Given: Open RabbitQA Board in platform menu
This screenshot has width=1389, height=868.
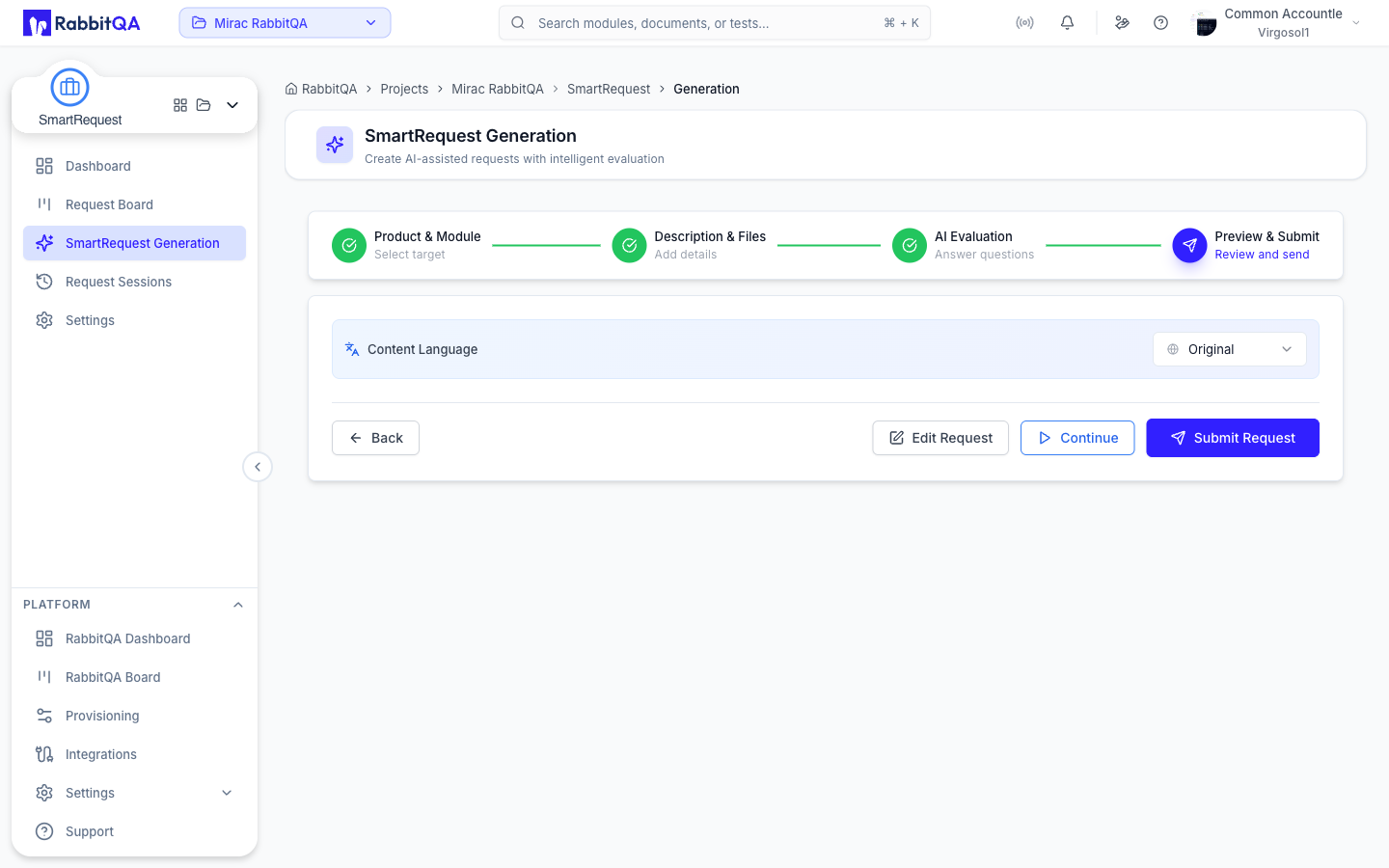Looking at the screenshot, I should (134, 677).
